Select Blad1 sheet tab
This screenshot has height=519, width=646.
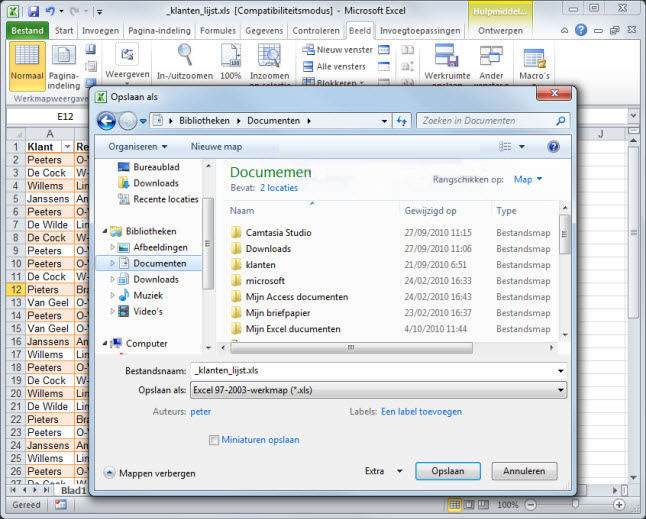click(73, 490)
